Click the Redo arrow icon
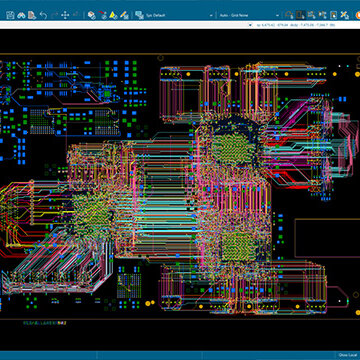 click(54, 15)
